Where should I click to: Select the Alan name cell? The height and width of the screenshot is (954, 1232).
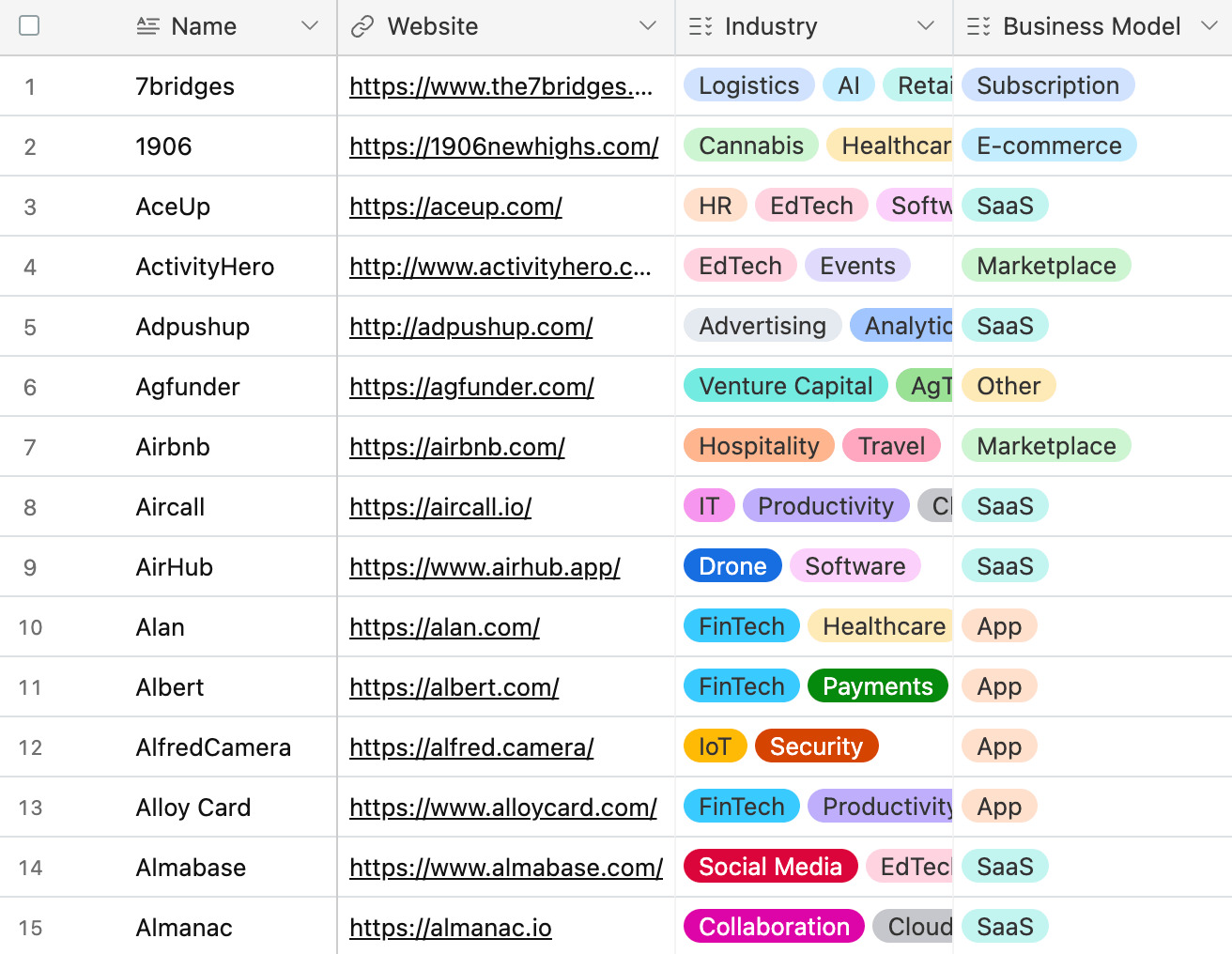click(x=160, y=627)
